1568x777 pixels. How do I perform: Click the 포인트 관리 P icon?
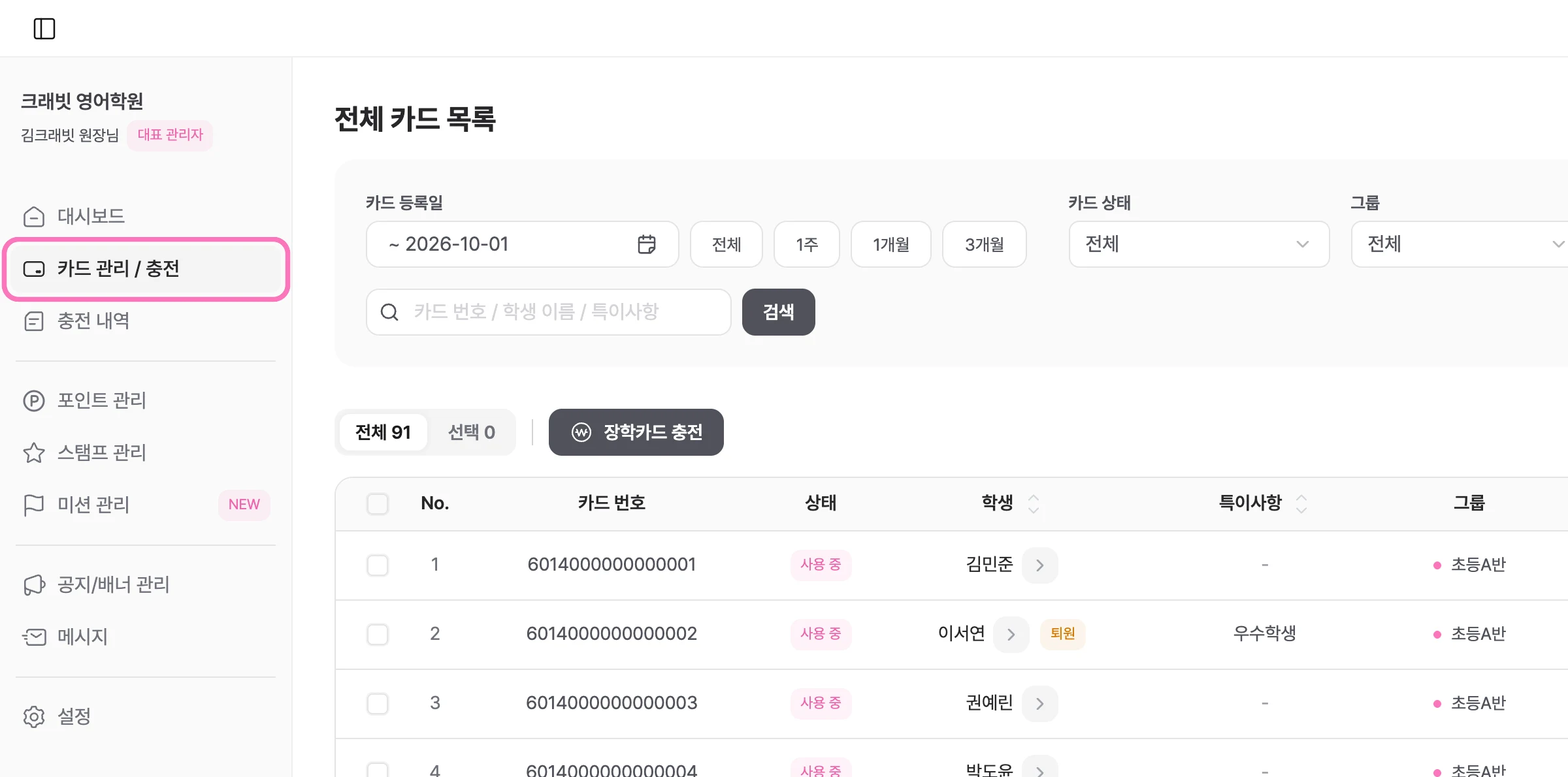(34, 400)
